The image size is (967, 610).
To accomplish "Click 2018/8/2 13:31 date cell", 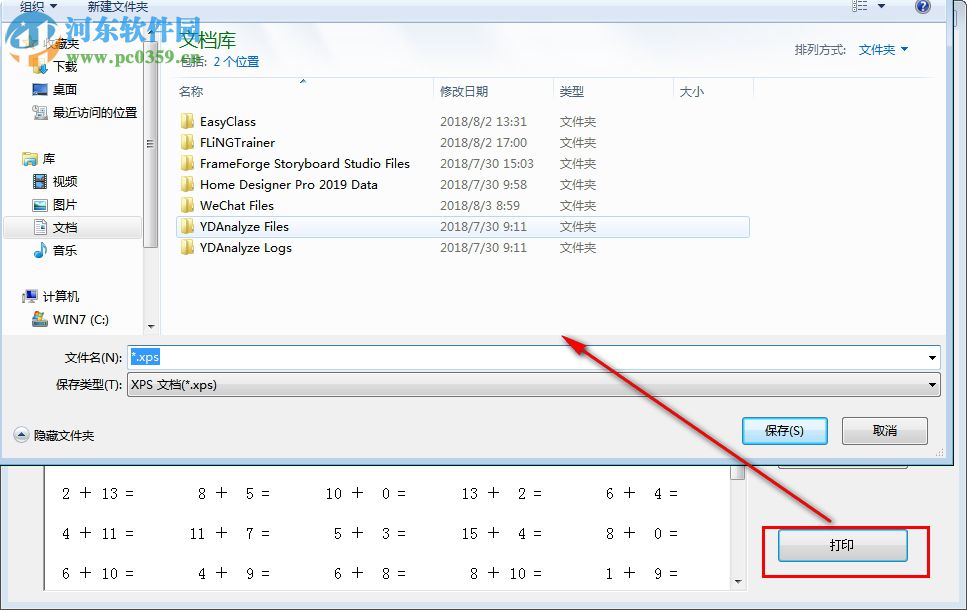I will pyautogui.click(x=484, y=122).
